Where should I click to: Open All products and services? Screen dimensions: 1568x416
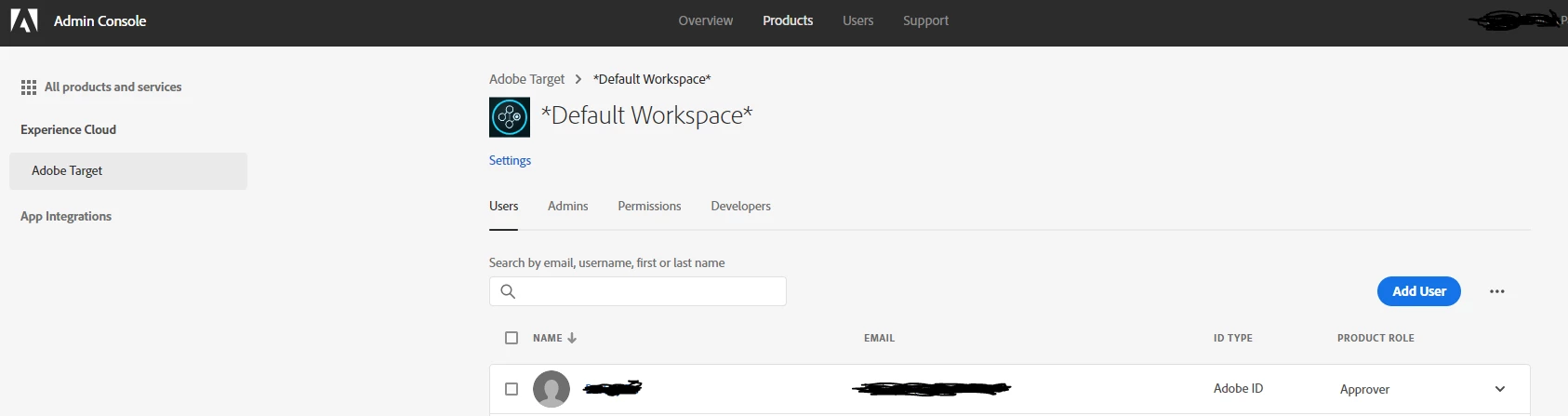point(113,87)
